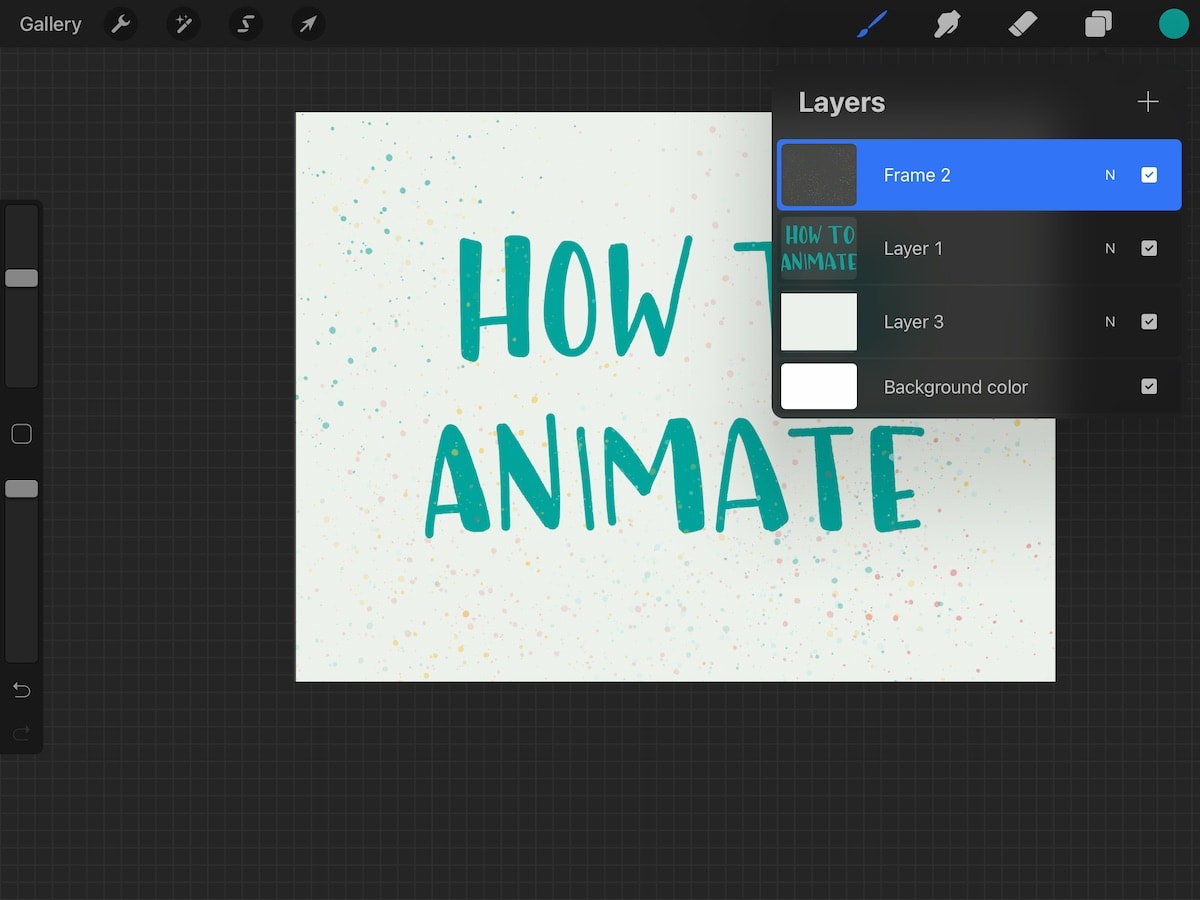Add a new layer with plus button

point(1147,101)
